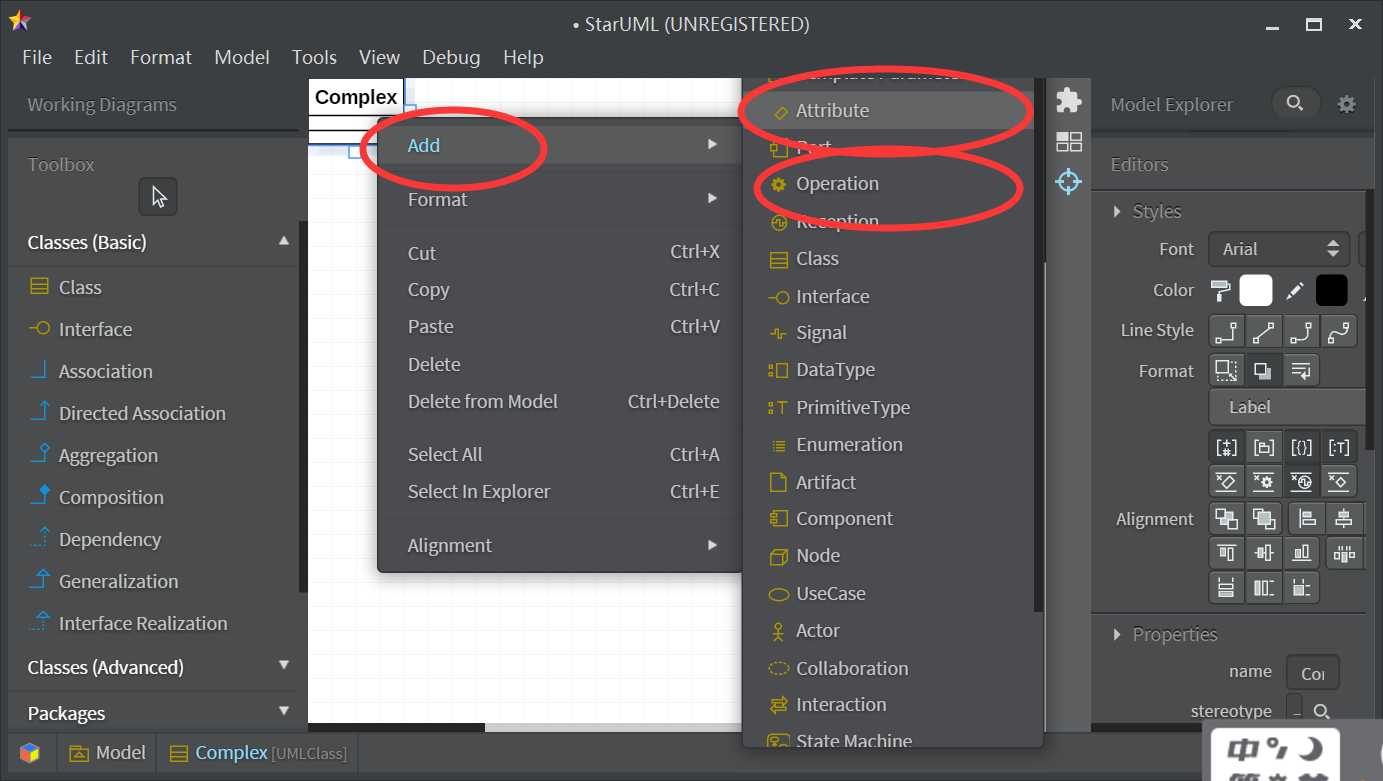The image size is (1383, 781).
Task: Open the Format submenu in the context menu
Action: pos(560,199)
